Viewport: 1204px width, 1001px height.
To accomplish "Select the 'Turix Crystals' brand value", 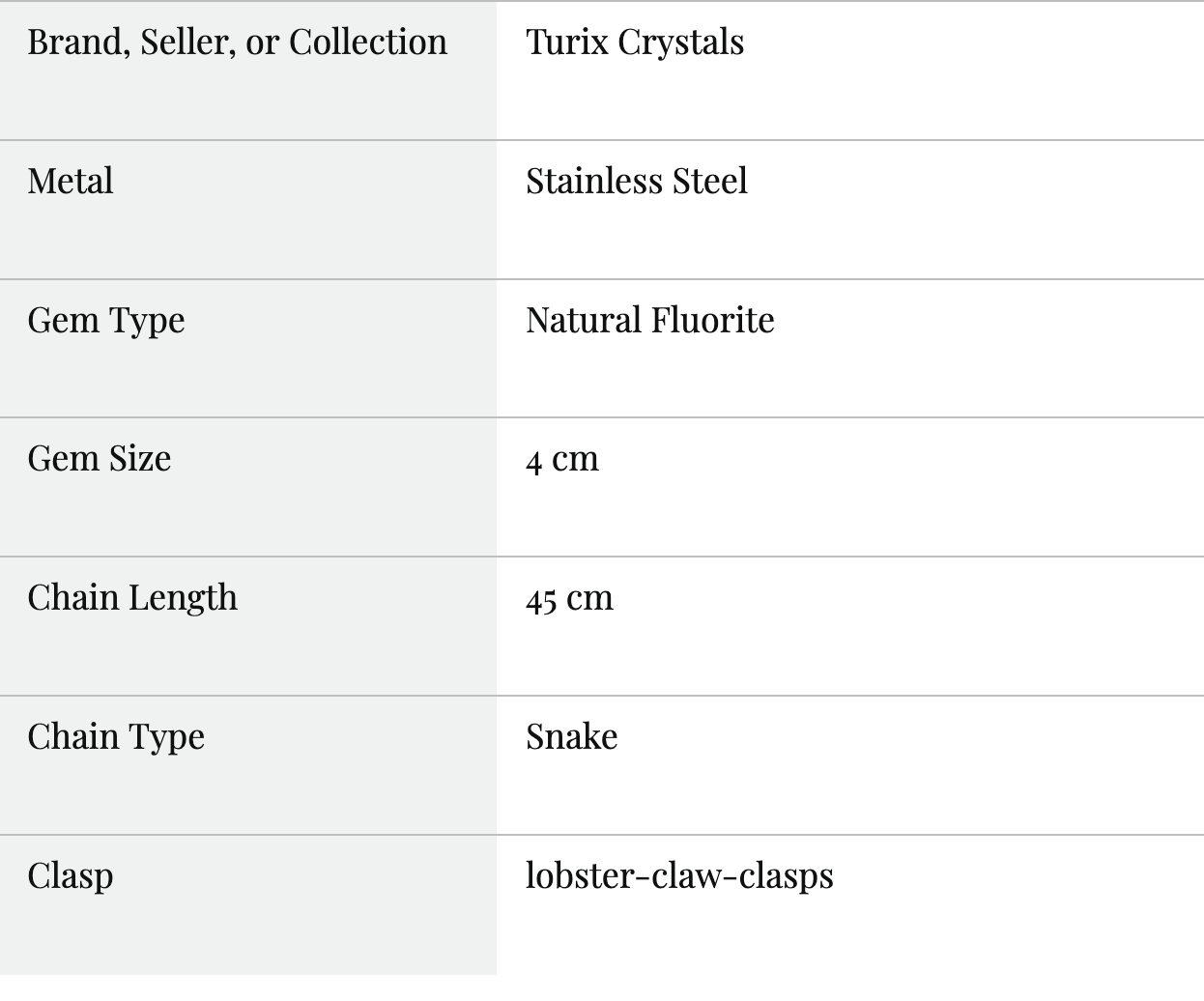I will coord(635,43).
